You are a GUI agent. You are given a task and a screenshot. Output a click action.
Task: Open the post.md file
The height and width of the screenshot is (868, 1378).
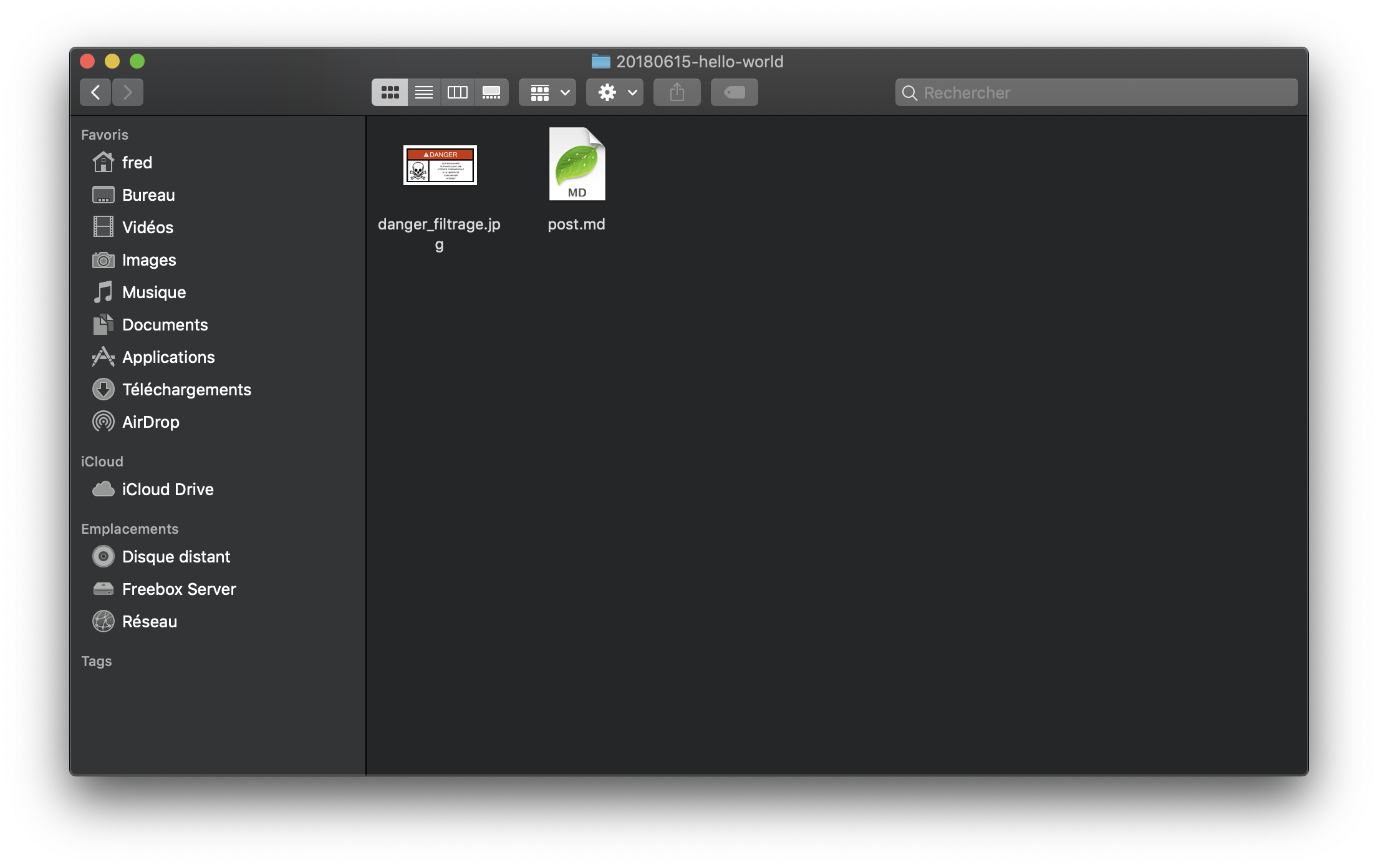pos(576,163)
